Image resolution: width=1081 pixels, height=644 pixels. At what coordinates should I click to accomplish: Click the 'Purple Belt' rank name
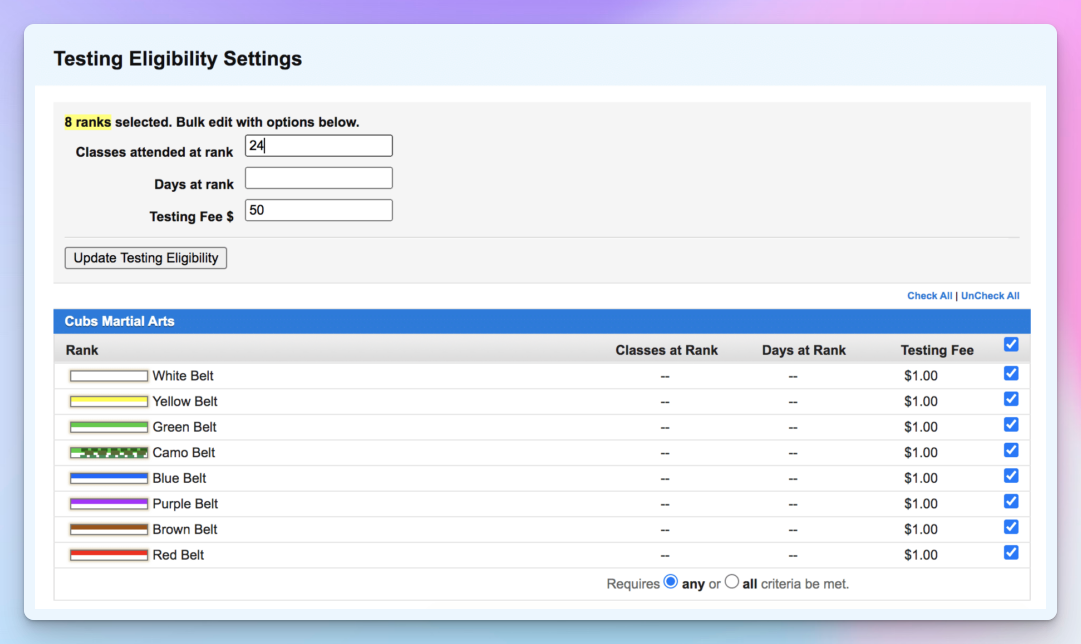(x=185, y=503)
